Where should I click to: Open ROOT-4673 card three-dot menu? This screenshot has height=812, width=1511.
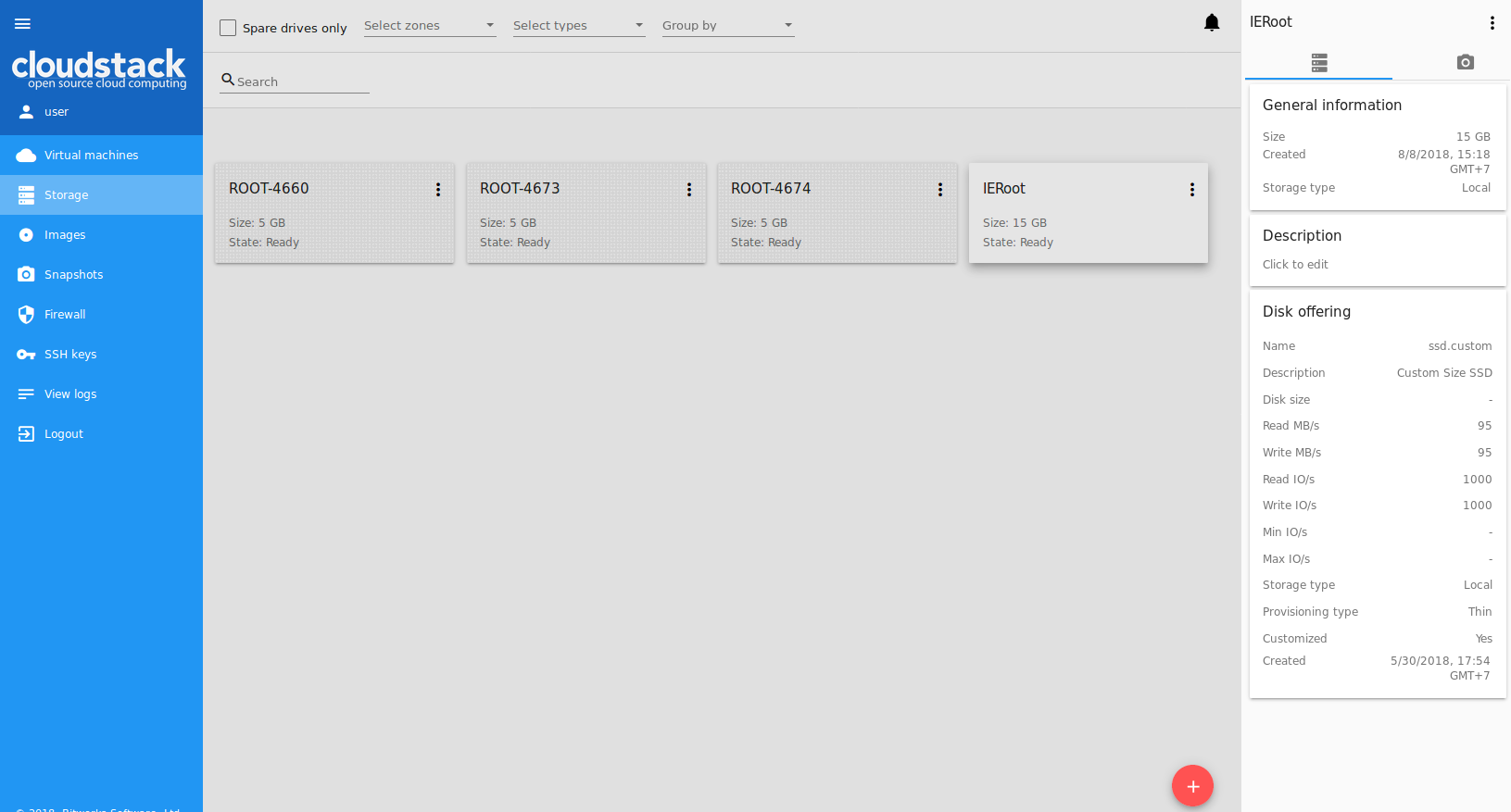[689, 190]
